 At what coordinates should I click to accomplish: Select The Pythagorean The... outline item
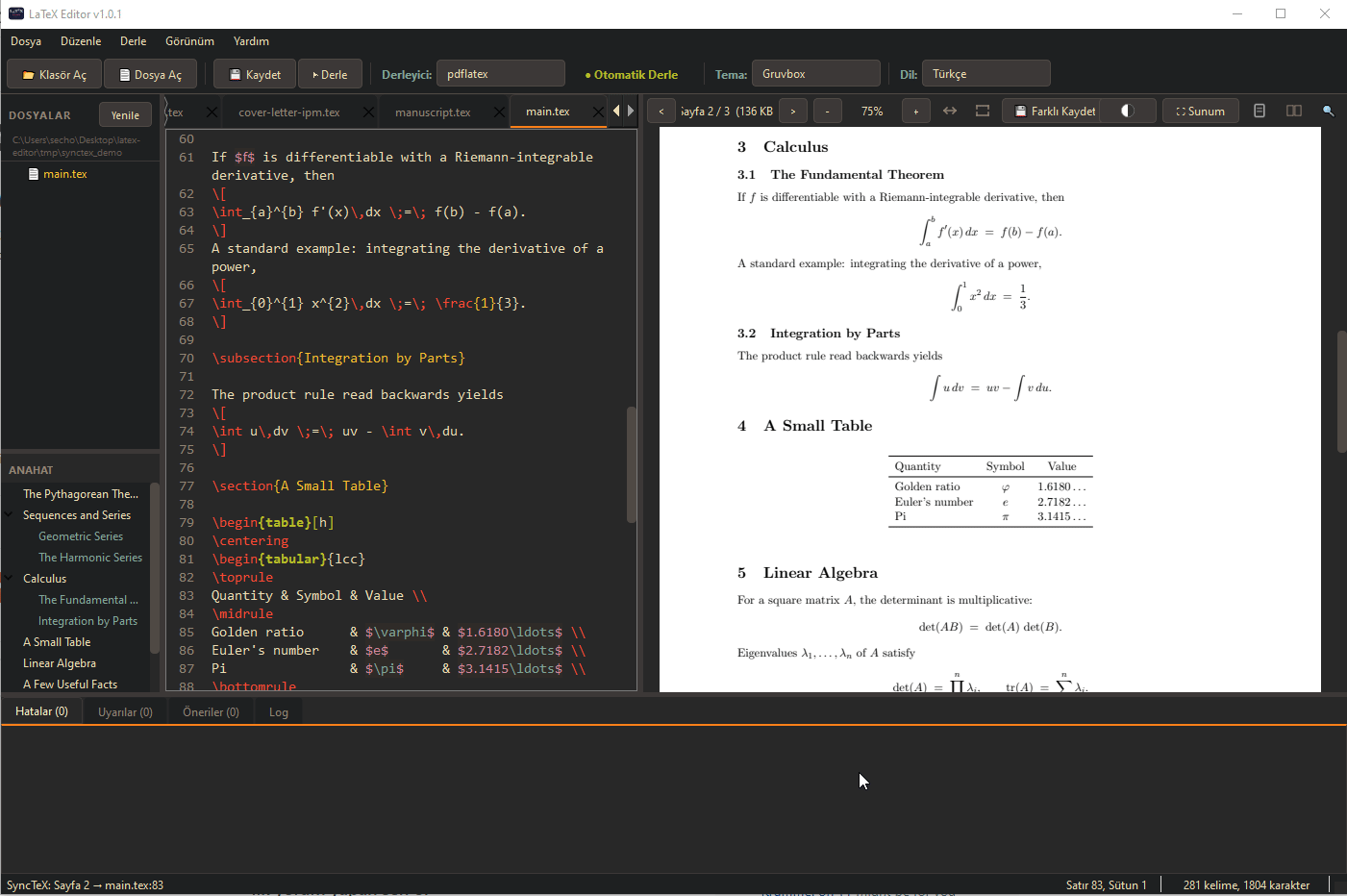click(81, 494)
